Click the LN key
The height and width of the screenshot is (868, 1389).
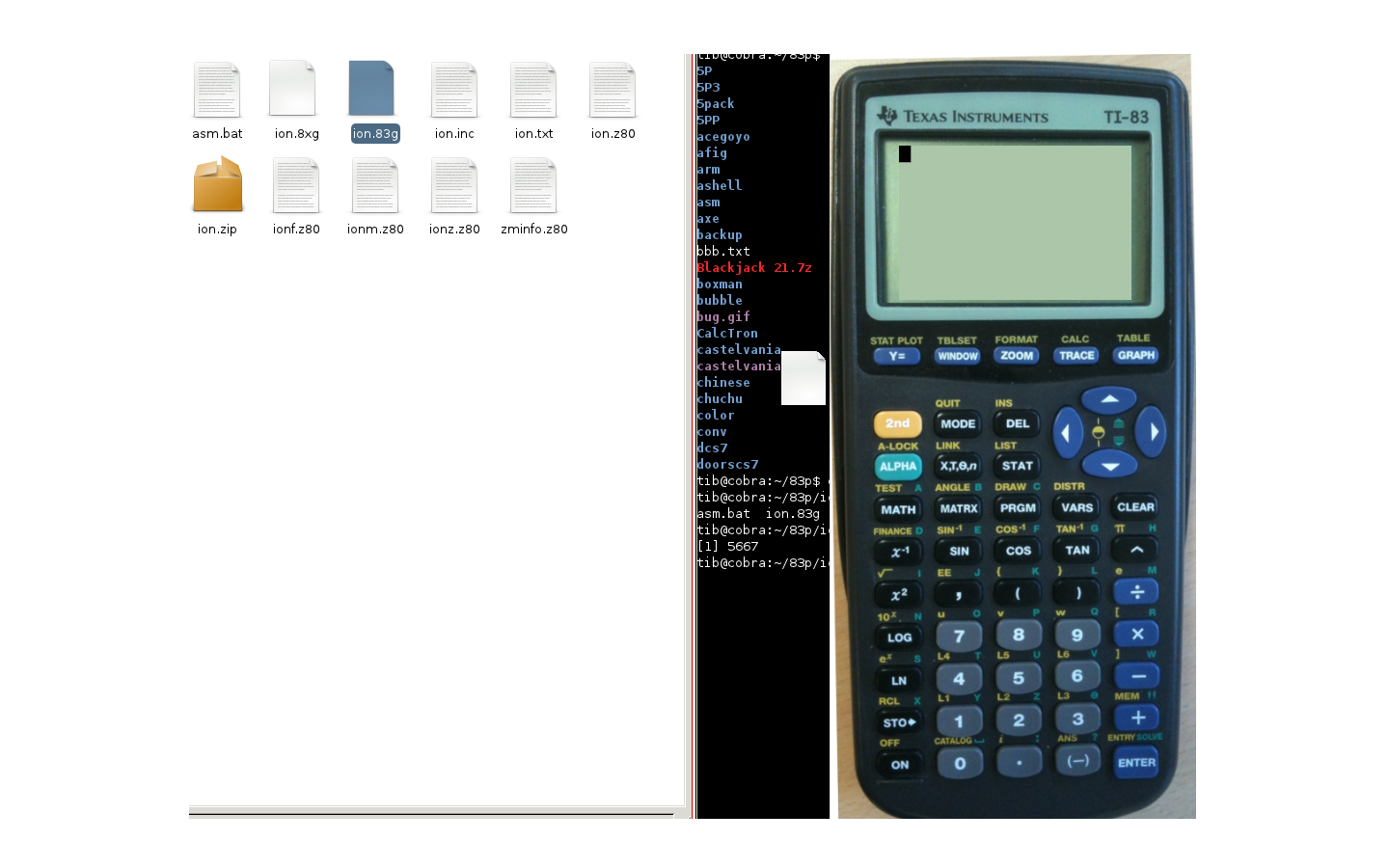(x=899, y=680)
